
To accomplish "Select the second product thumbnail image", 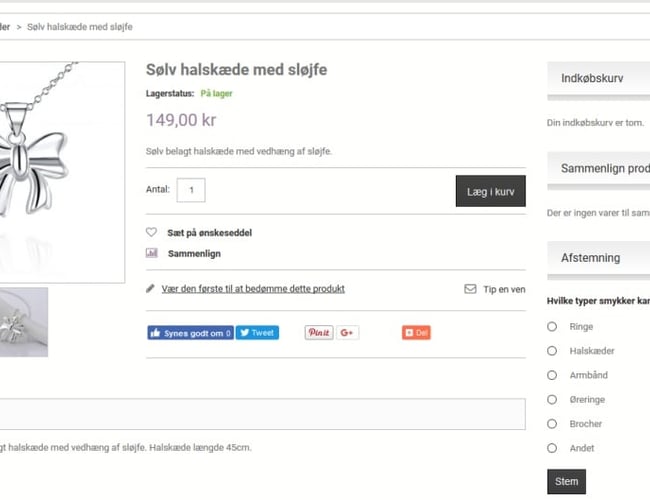I will click(24, 322).
